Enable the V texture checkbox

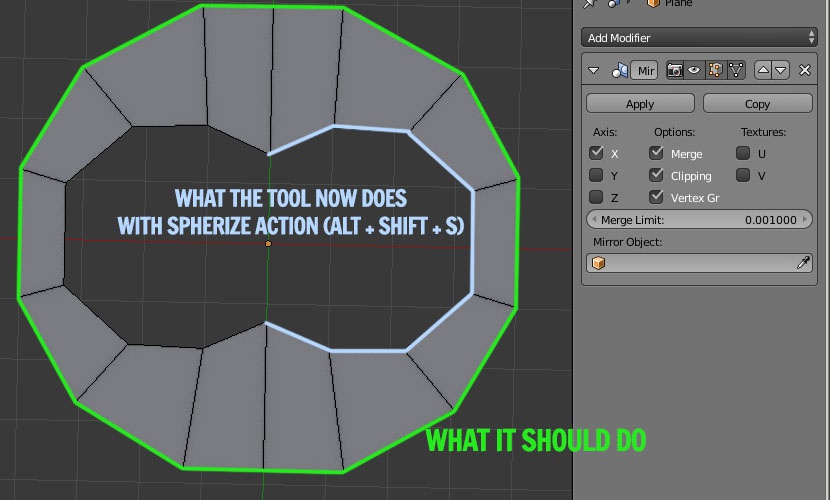click(x=743, y=175)
